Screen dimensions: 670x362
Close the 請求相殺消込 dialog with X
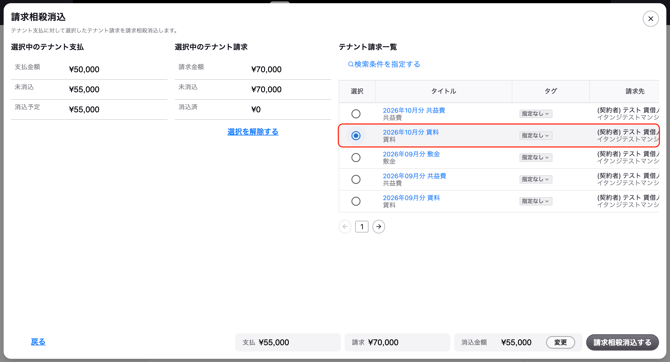coord(650,19)
